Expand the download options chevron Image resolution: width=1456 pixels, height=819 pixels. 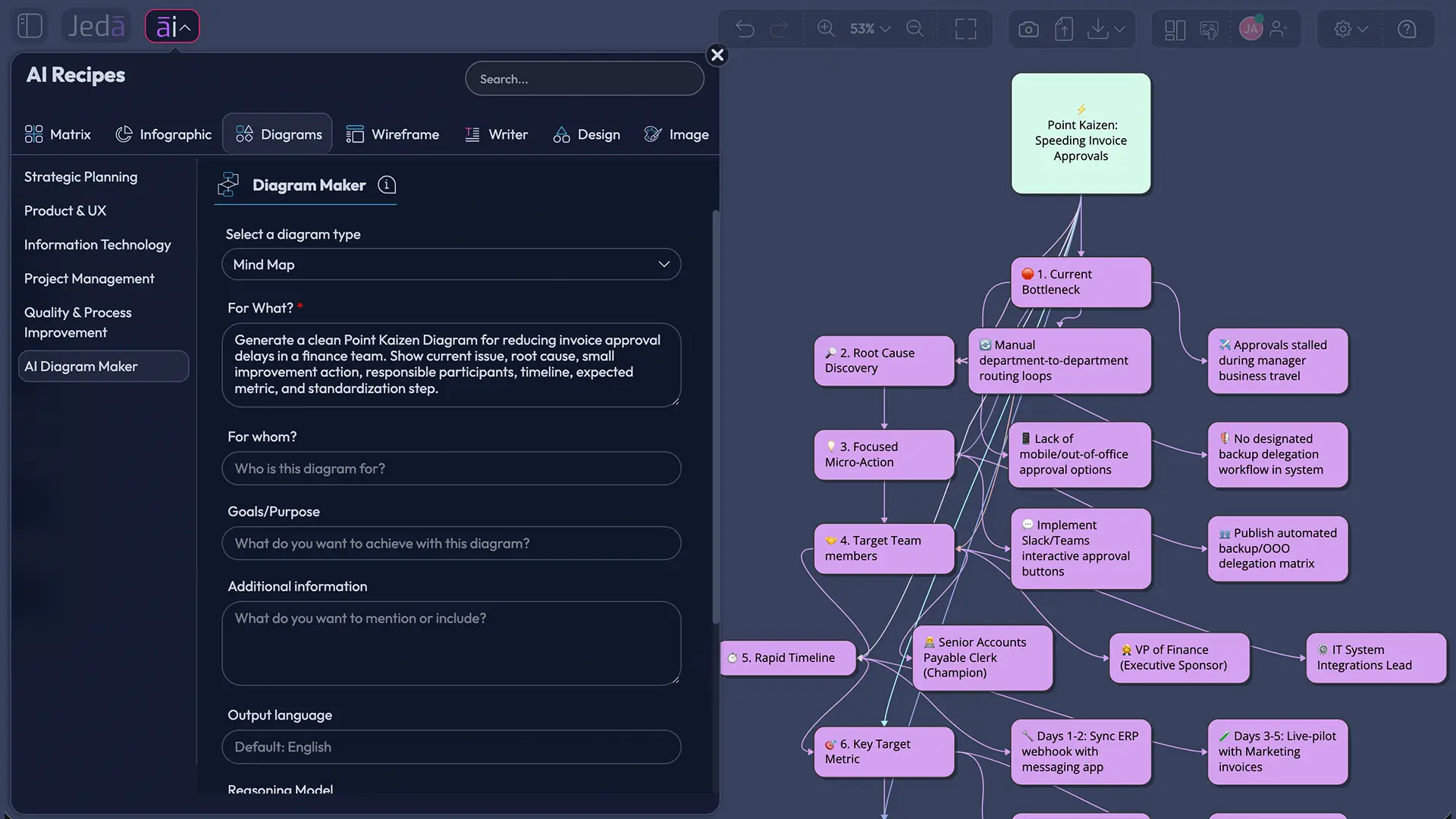point(1119,29)
